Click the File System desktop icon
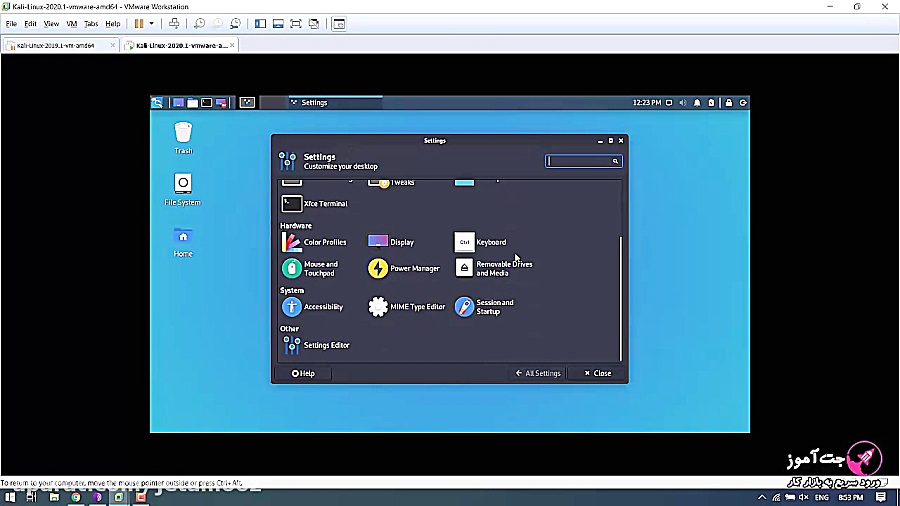This screenshot has width=900, height=506. (183, 190)
